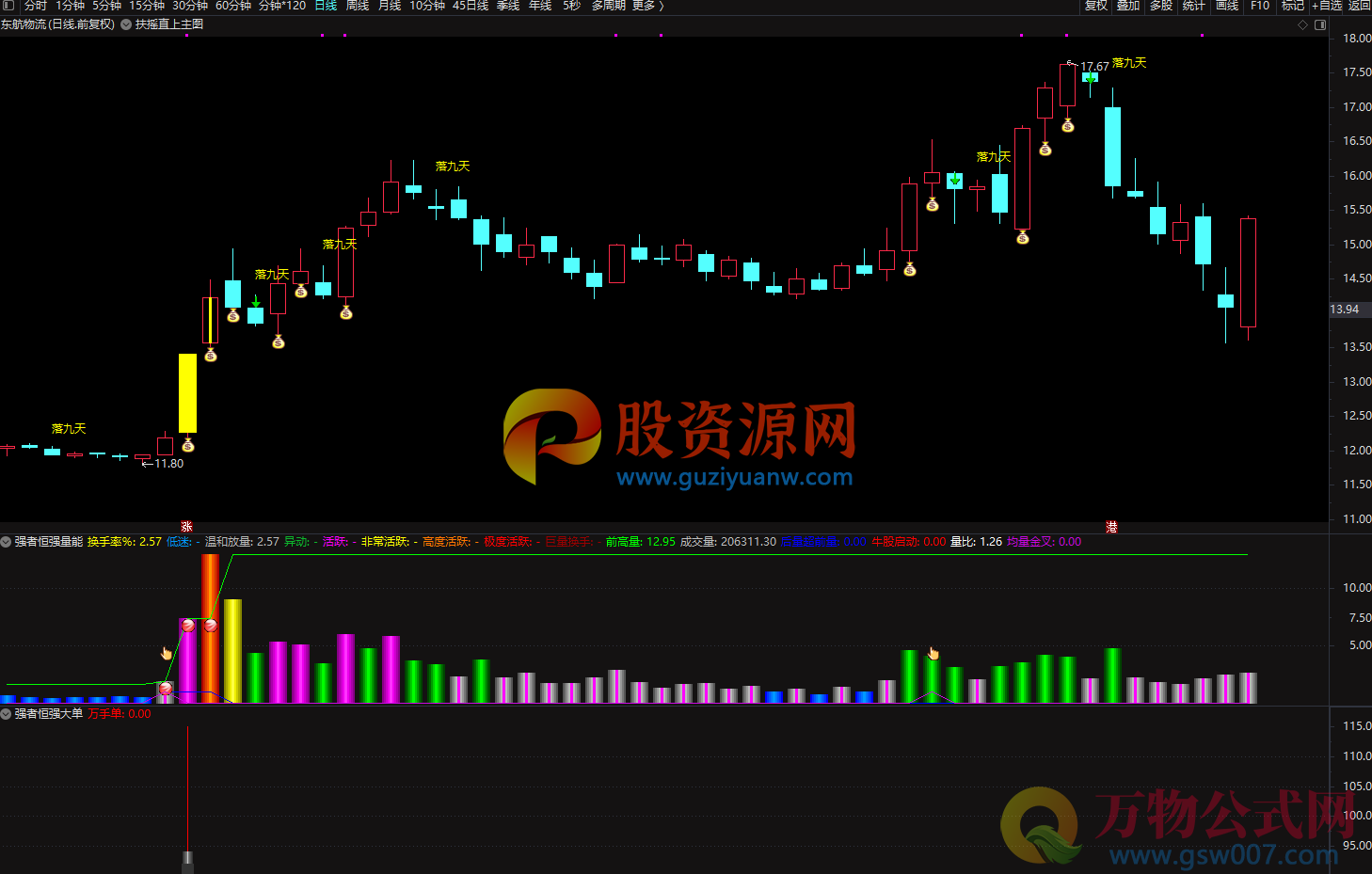This screenshot has height=874, width=1372.
Task: Click the green arrow on the 17.67 high candle
Action: [1090, 78]
